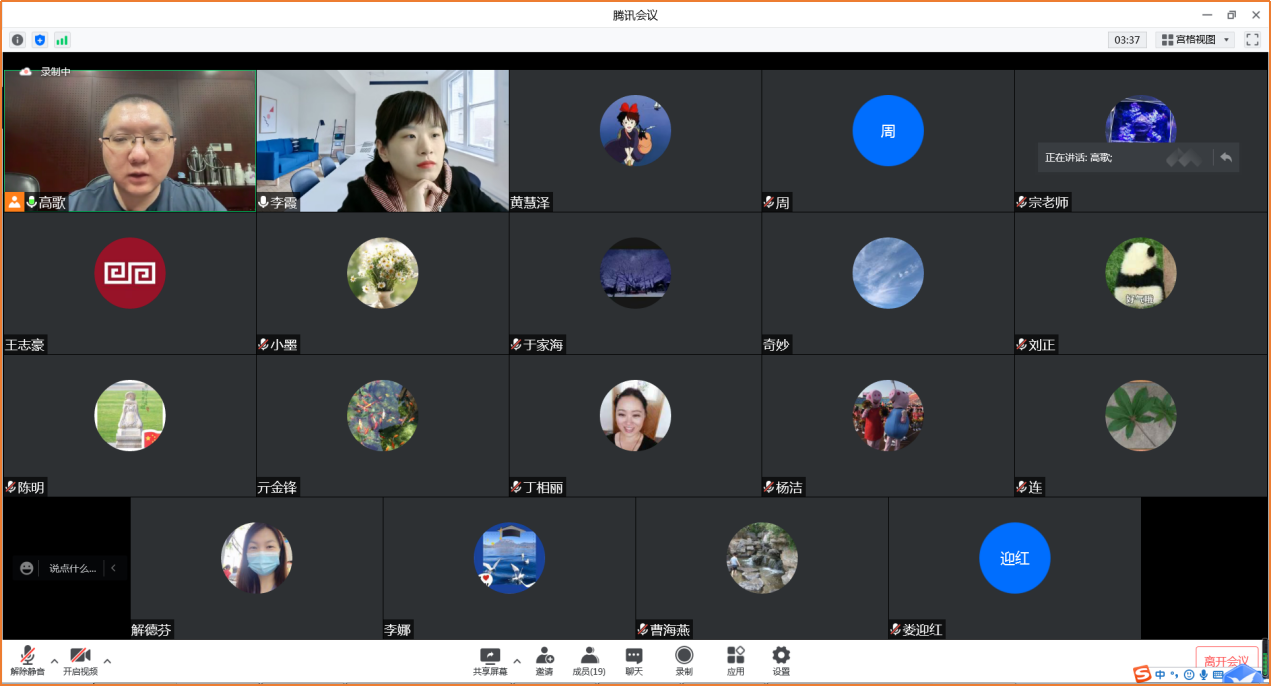Expand share options arrow beside 共享屏幕
This screenshot has height=687, width=1271.
click(517, 660)
